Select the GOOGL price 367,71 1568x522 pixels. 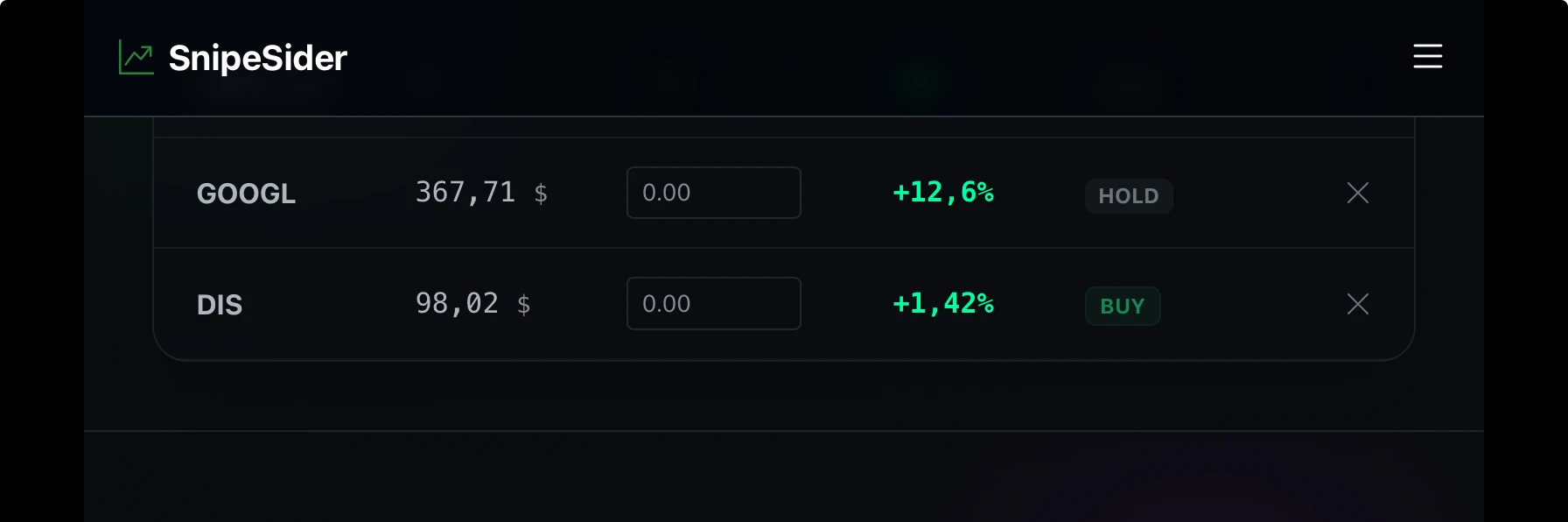[465, 192]
